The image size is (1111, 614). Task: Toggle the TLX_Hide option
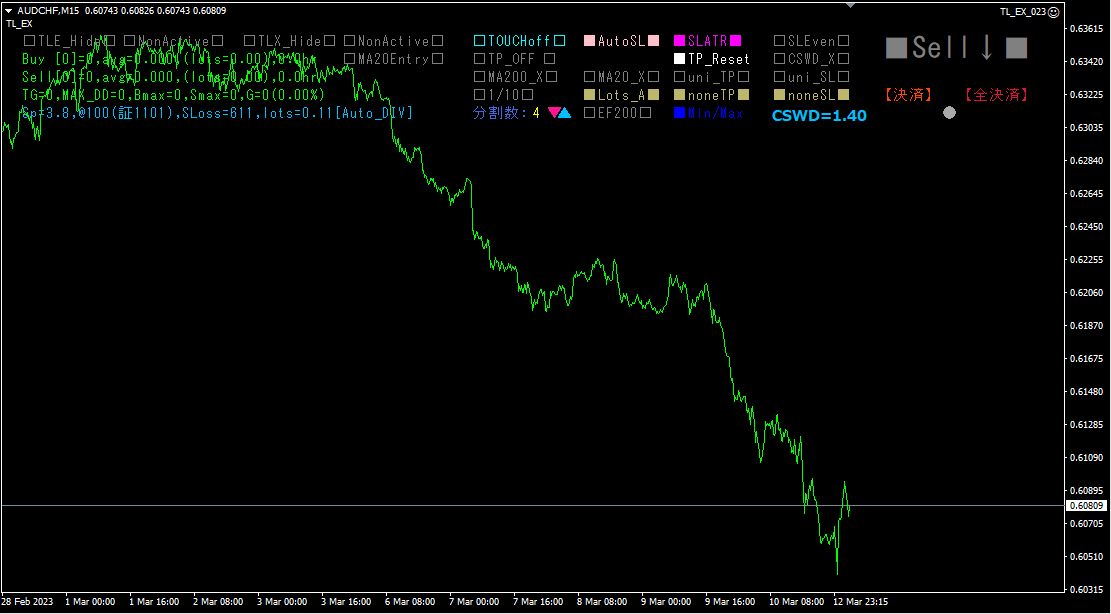click(x=289, y=41)
